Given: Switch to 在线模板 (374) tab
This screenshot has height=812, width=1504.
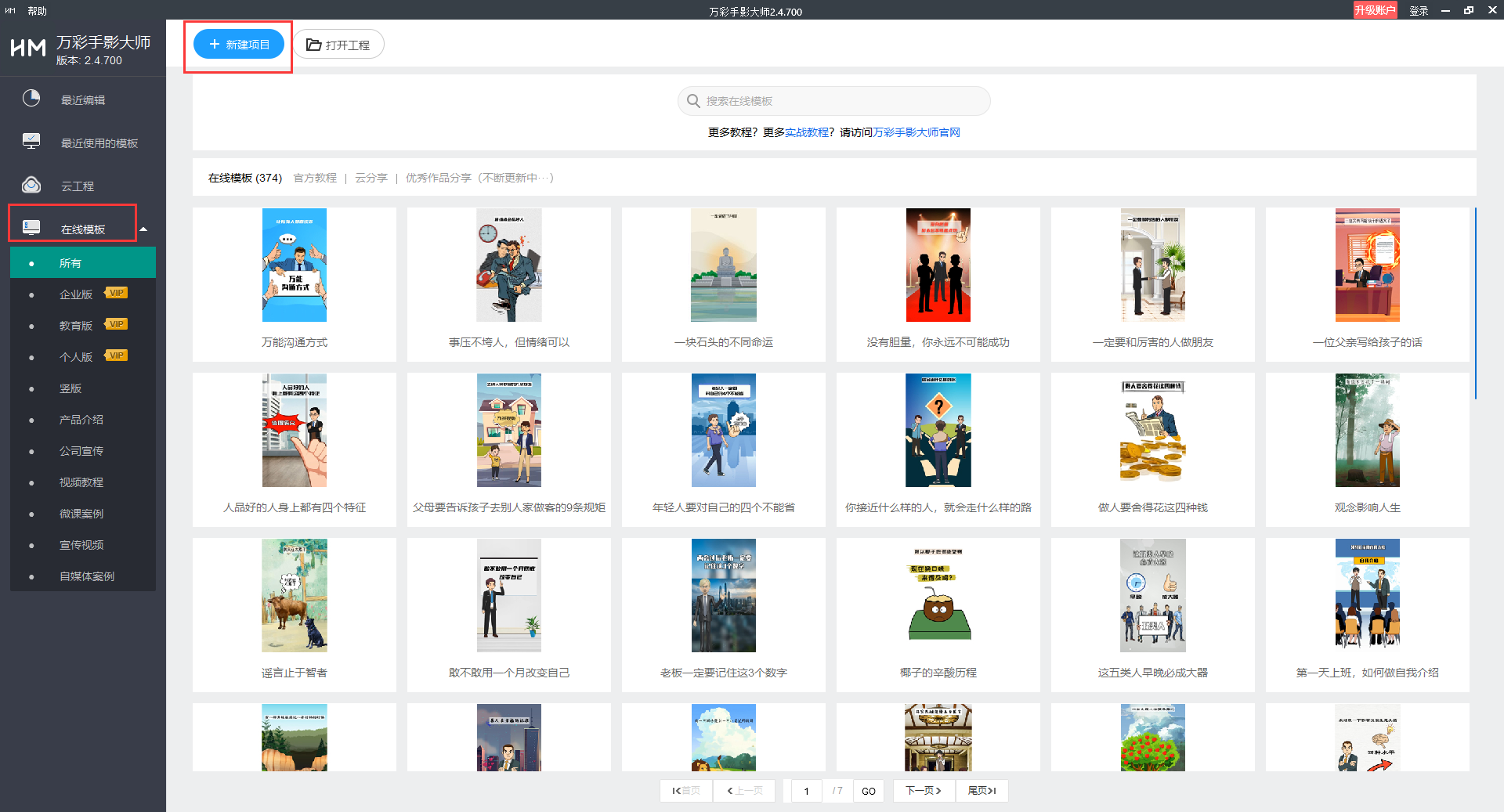Looking at the screenshot, I should point(245,178).
